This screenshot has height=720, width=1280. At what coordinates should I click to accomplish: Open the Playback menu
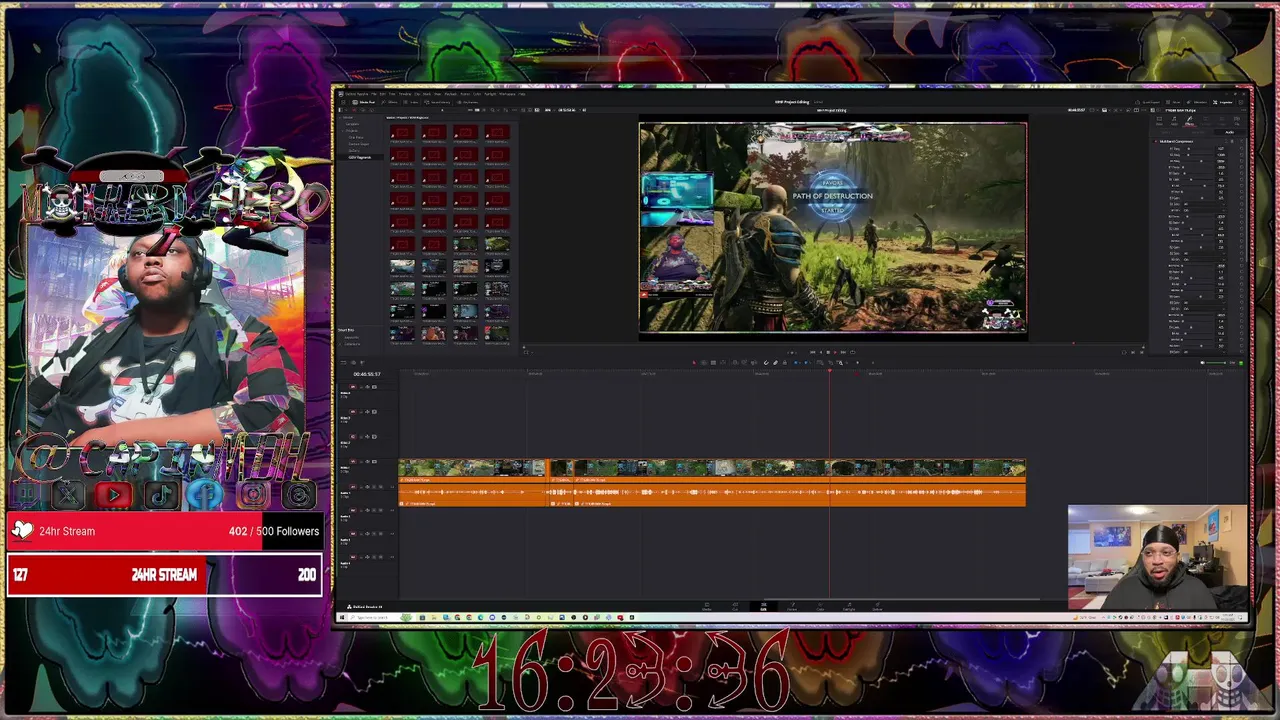451,94
